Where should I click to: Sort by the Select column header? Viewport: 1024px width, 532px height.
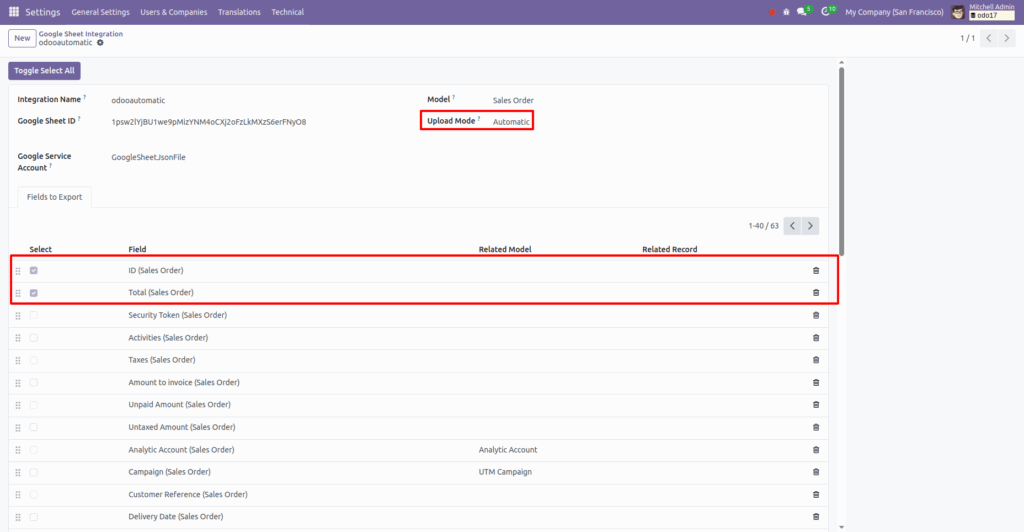pyautogui.click(x=40, y=249)
